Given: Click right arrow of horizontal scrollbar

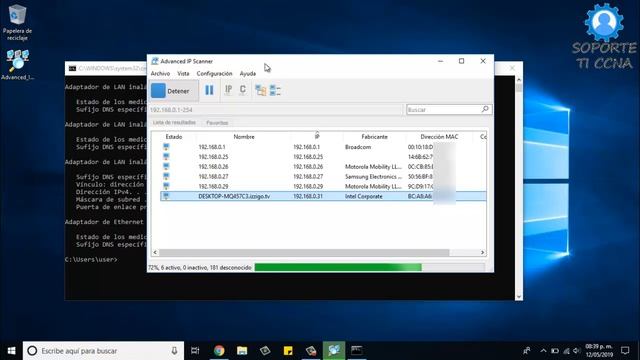Looking at the screenshot, I should [x=482, y=253].
